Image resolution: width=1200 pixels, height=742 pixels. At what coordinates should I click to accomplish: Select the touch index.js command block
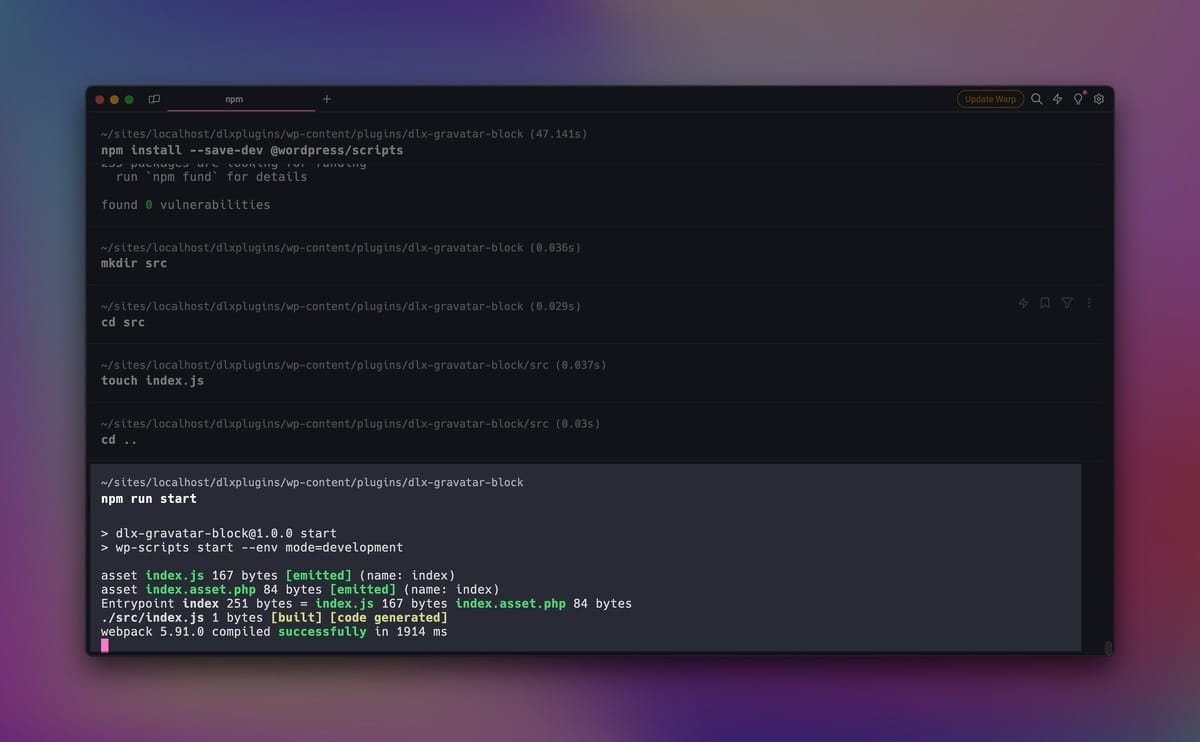(x=152, y=381)
